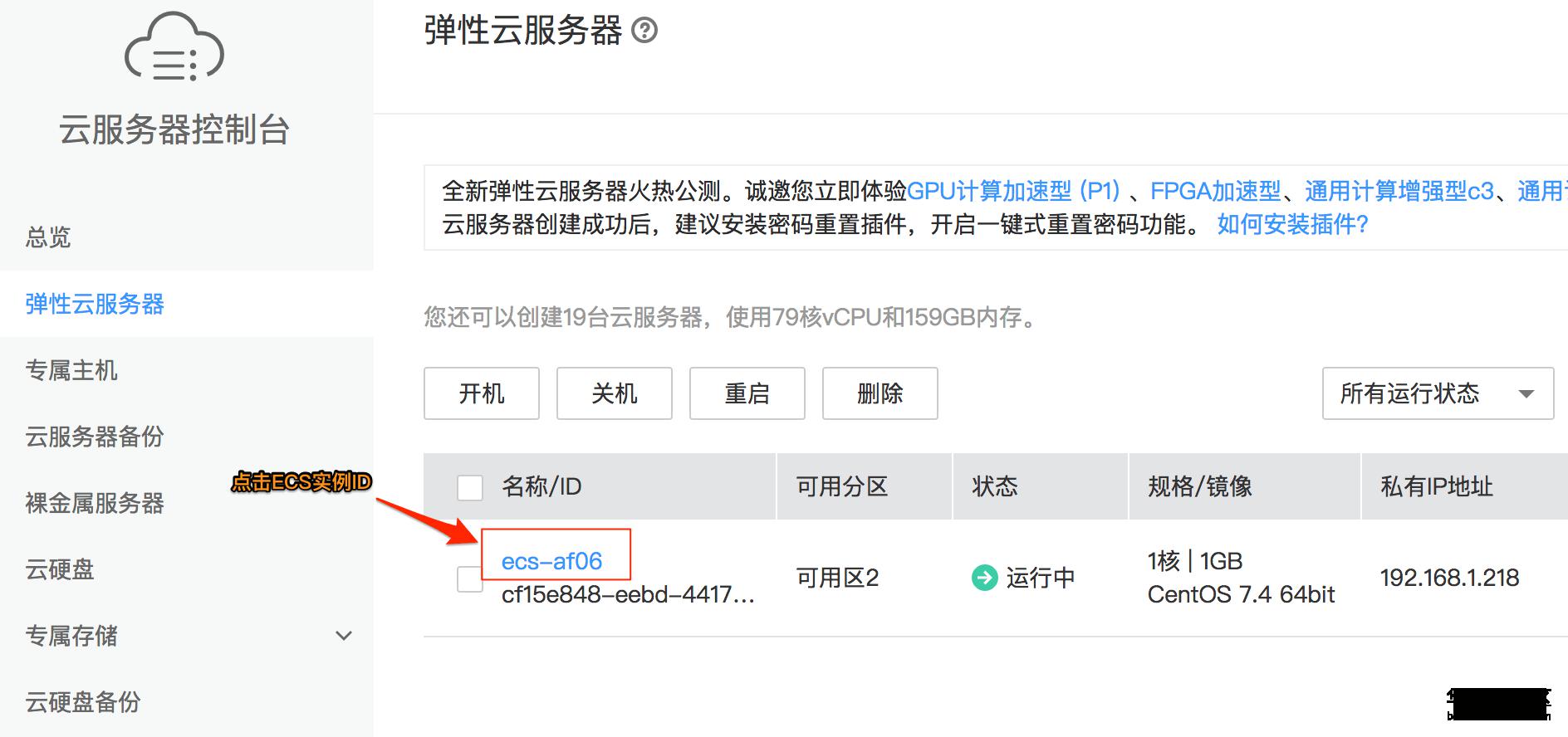Open 总览 in the sidebar

pos(48,237)
